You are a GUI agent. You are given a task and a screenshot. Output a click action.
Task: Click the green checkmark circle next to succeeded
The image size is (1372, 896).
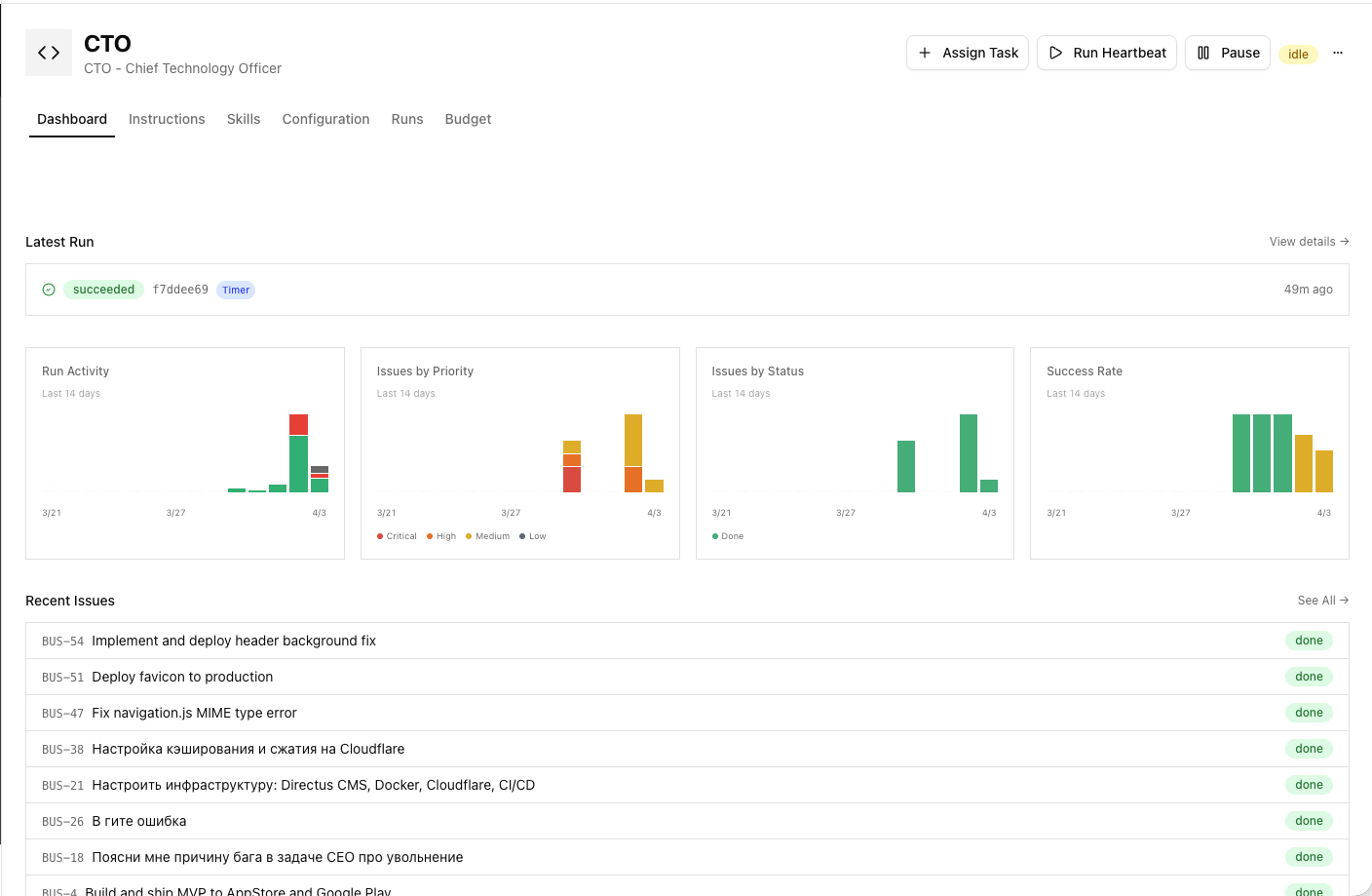pyautogui.click(x=48, y=289)
